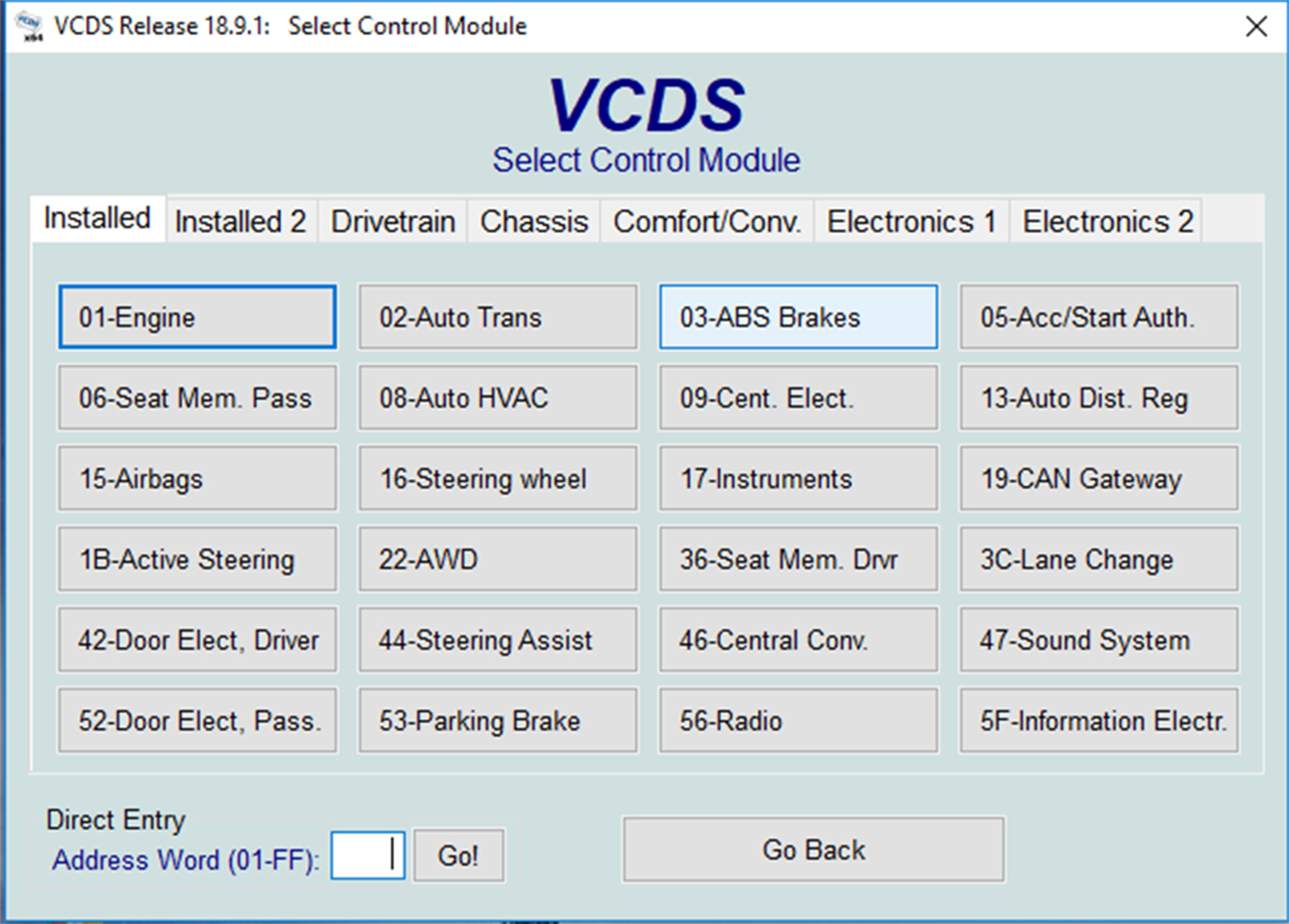Image resolution: width=1289 pixels, height=924 pixels.
Task: Select 16-Steering wheel module
Action: [x=498, y=478]
